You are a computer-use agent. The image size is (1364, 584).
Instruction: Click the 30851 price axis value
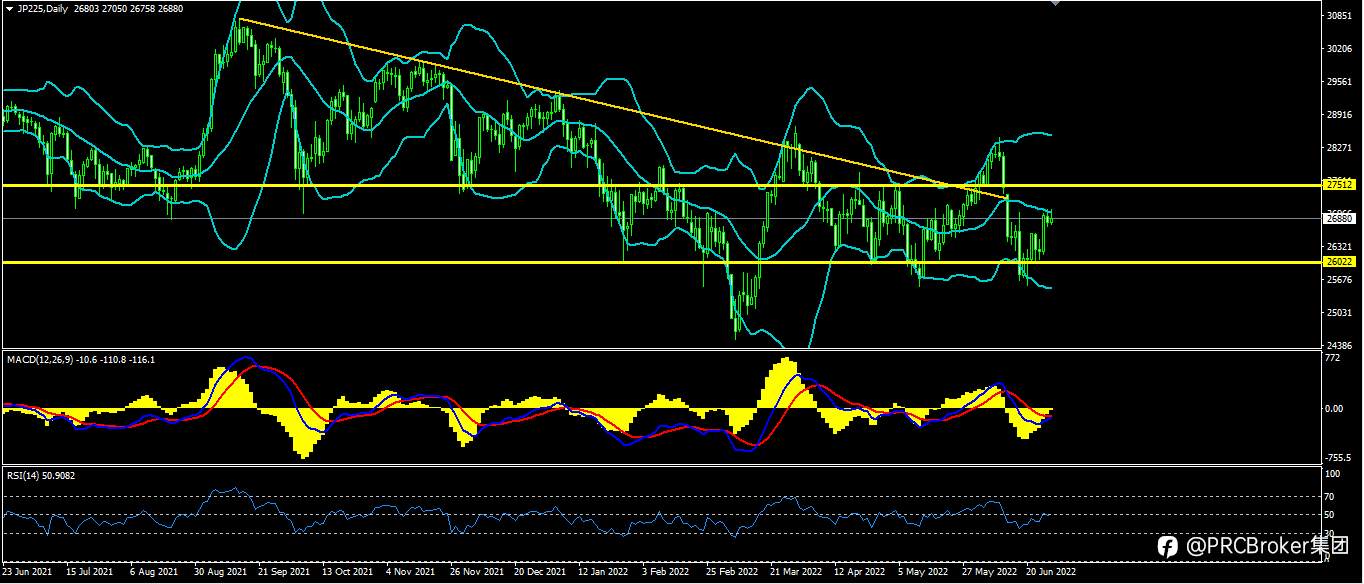[x=1339, y=16]
